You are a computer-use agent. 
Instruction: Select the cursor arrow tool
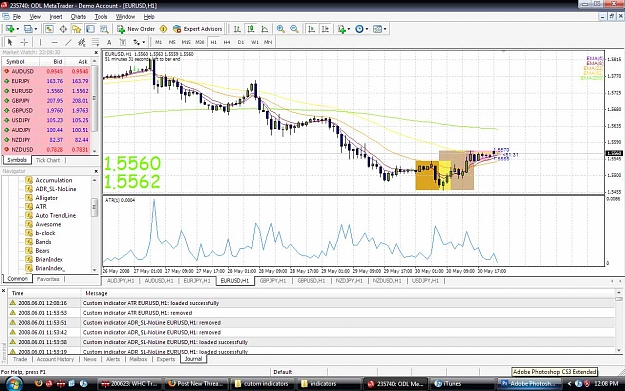click(10, 42)
